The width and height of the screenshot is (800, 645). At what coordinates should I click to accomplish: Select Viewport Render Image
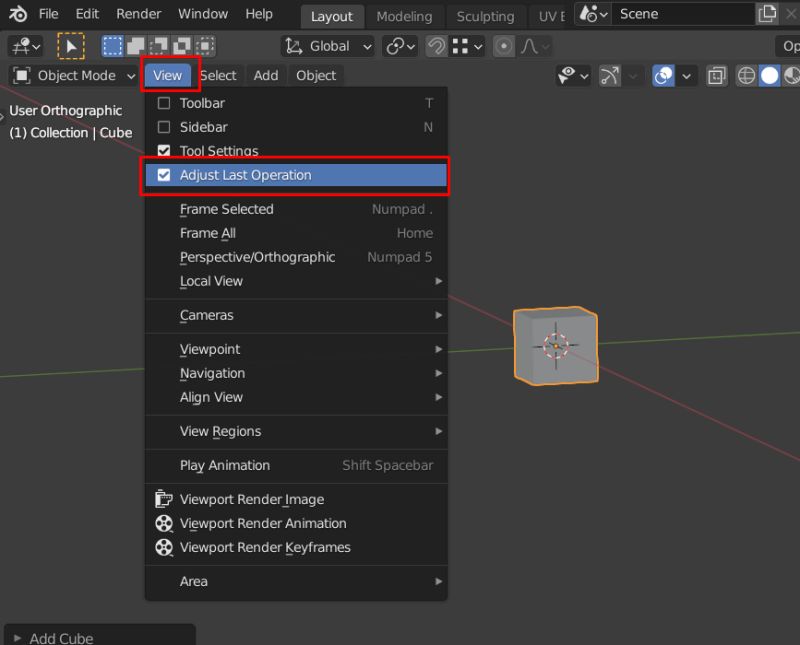click(x=250, y=499)
